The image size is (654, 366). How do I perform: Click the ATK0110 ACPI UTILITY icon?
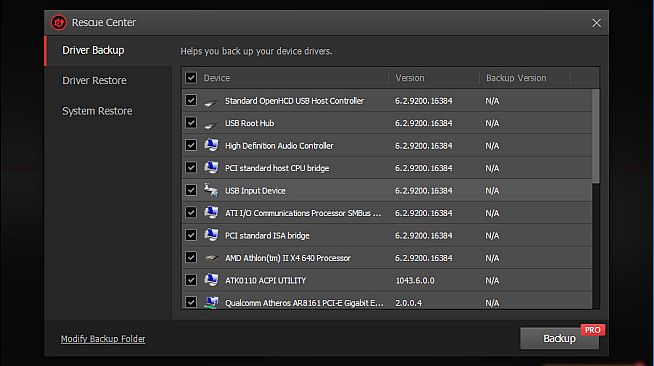[x=211, y=280]
